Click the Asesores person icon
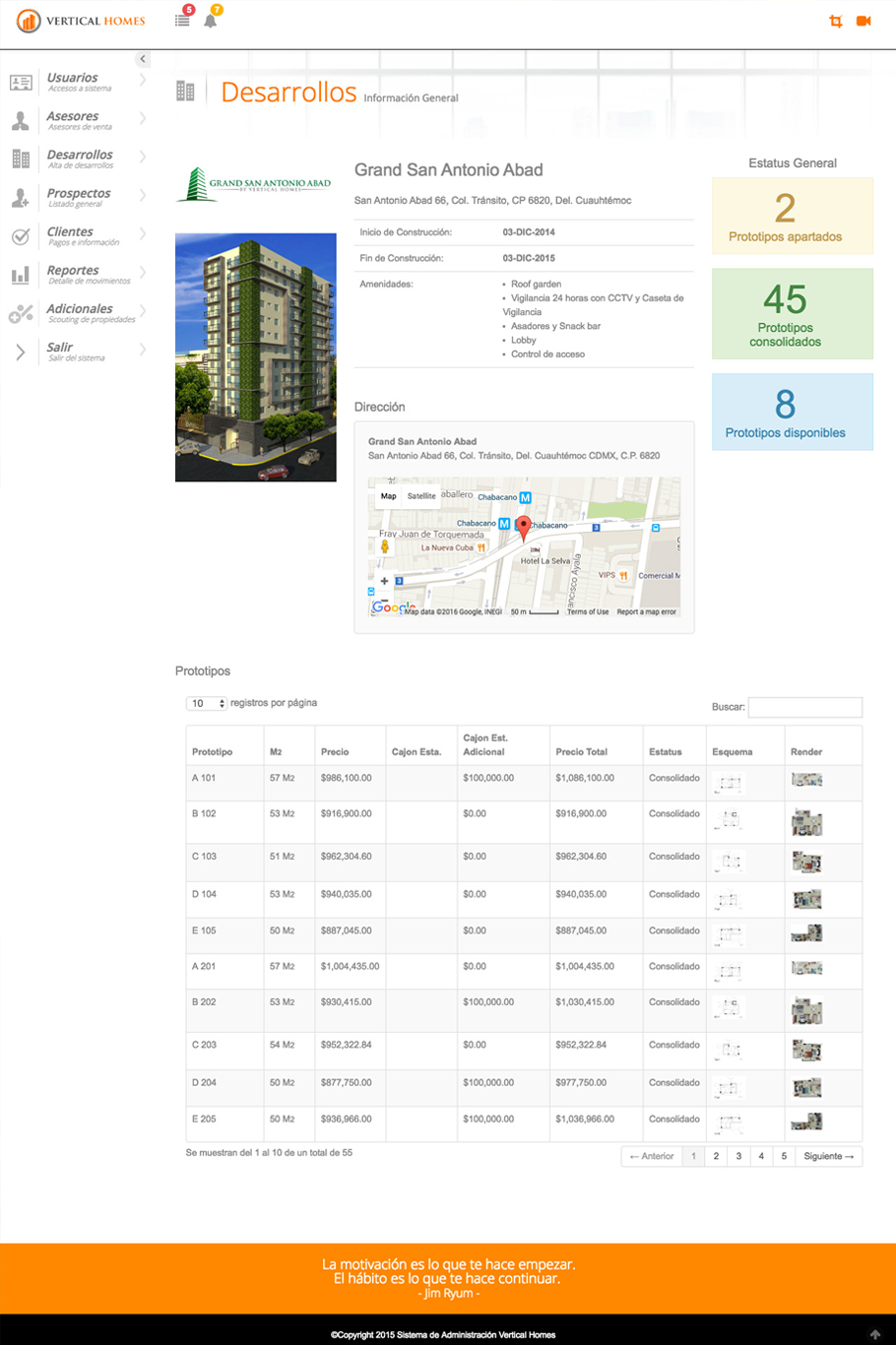The height and width of the screenshot is (1345, 896). (21, 121)
